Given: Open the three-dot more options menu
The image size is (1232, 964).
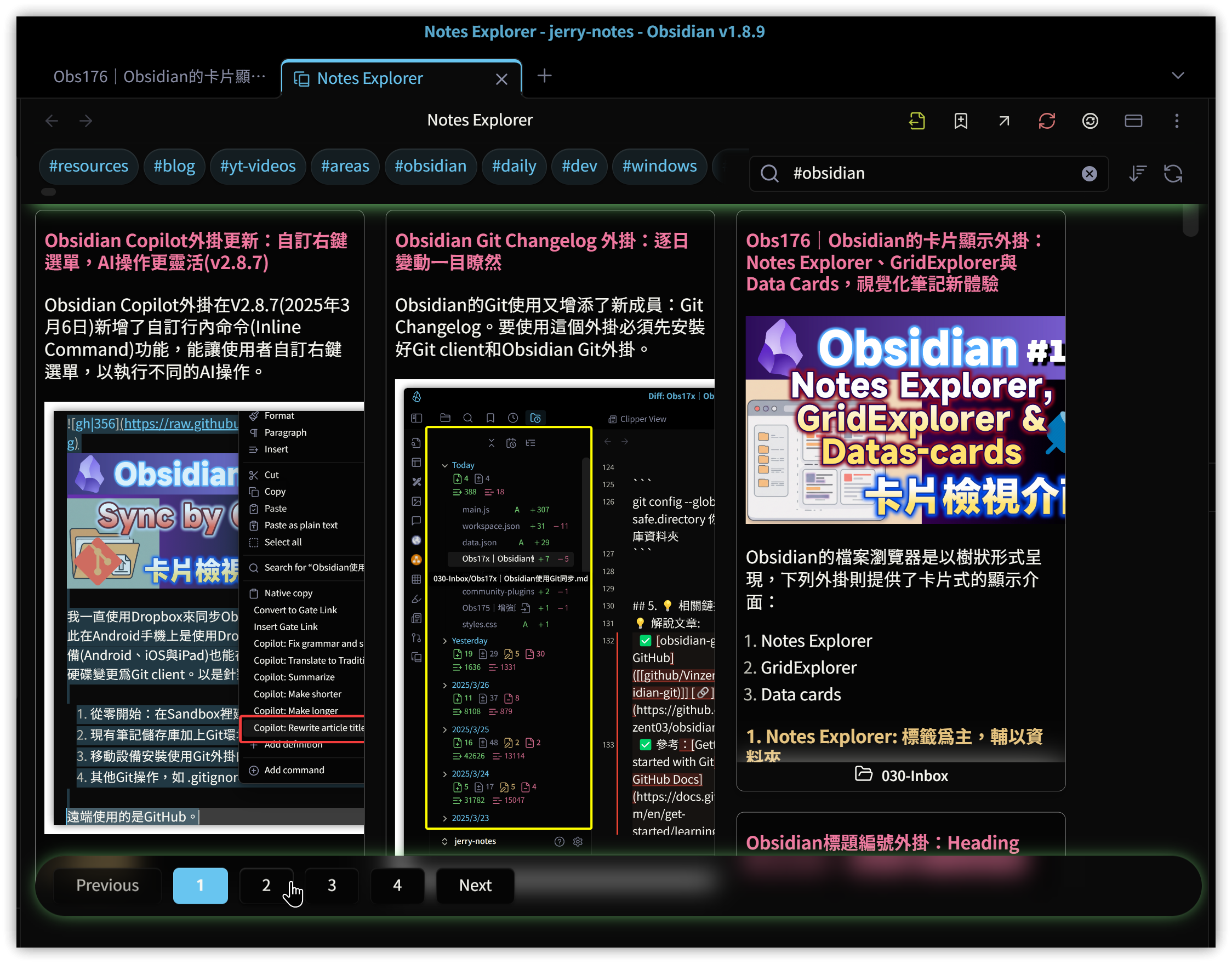Looking at the screenshot, I should (1177, 121).
